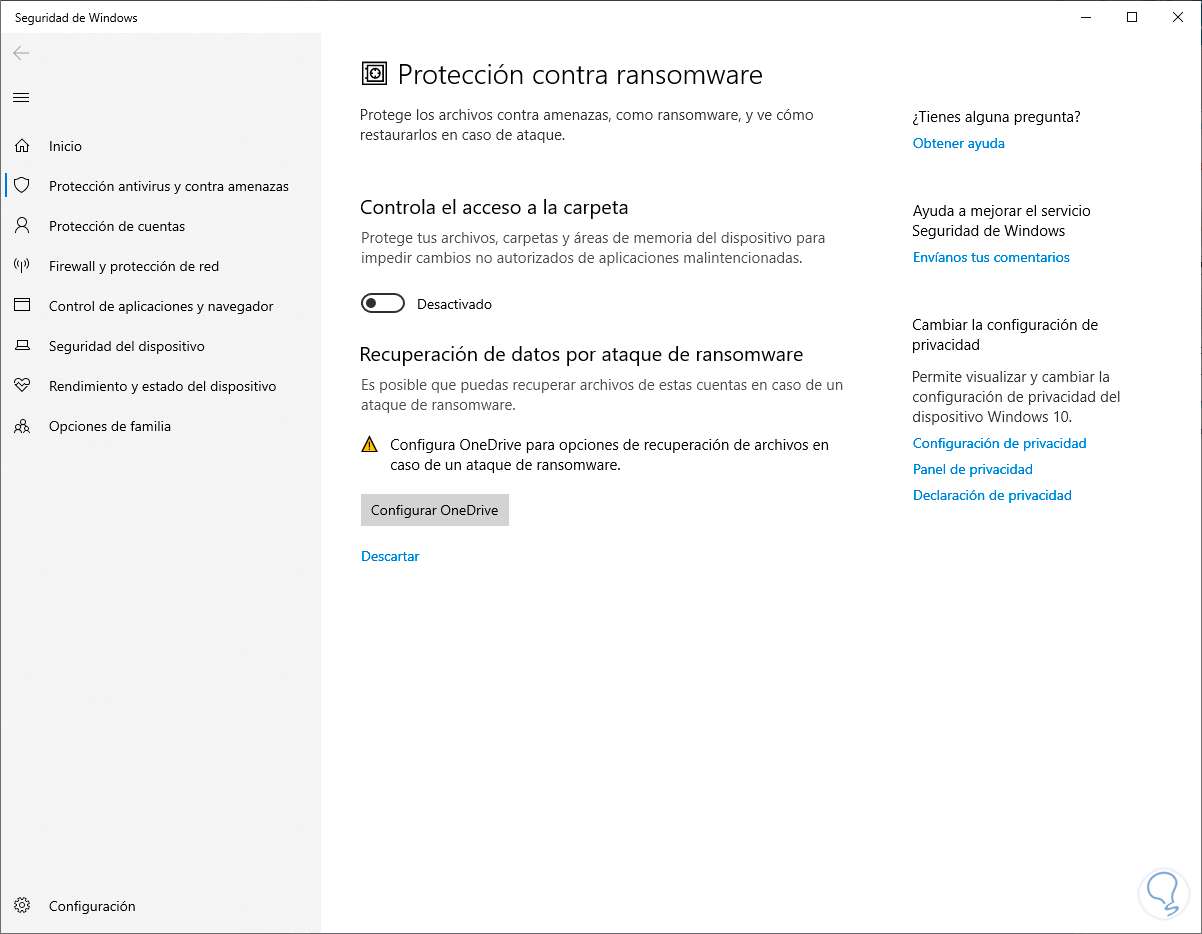Open Opciones de familia menu item

pos(110,426)
